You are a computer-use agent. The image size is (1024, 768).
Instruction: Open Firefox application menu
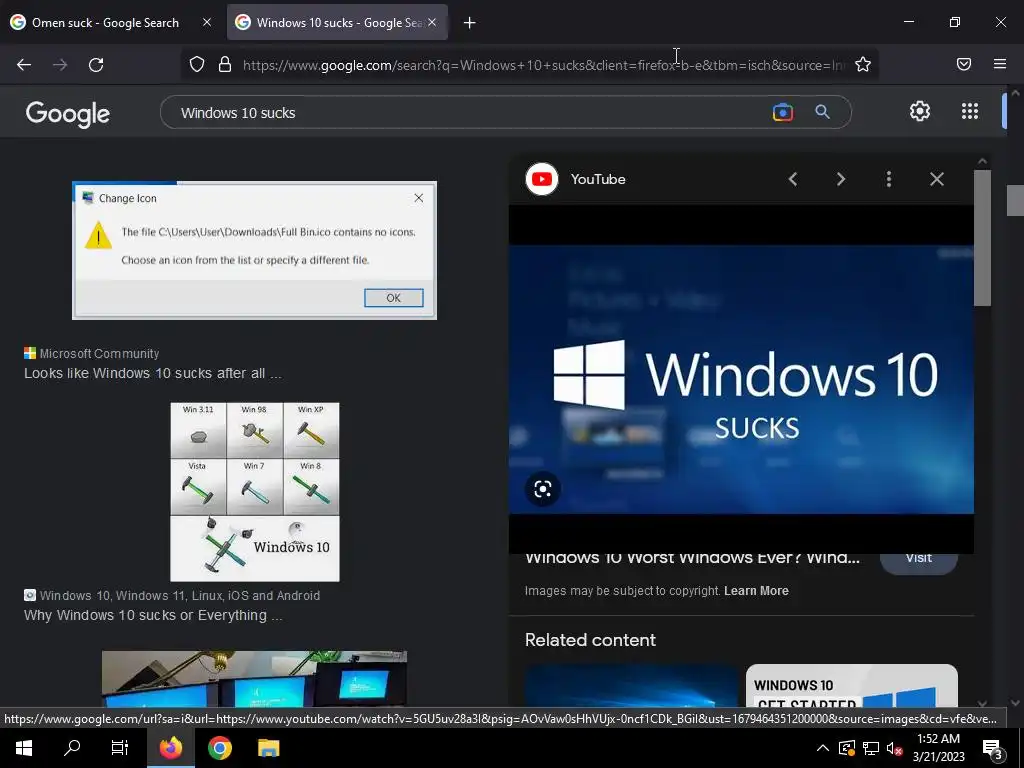pyautogui.click(x=1000, y=64)
